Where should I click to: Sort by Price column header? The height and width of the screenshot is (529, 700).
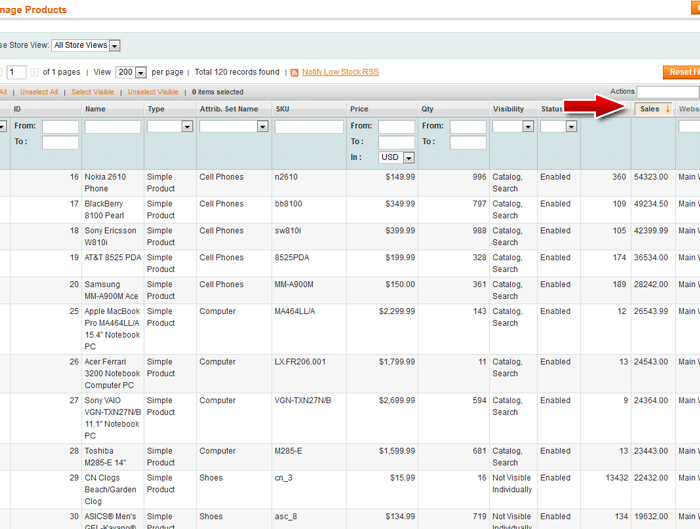click(359, 109)
